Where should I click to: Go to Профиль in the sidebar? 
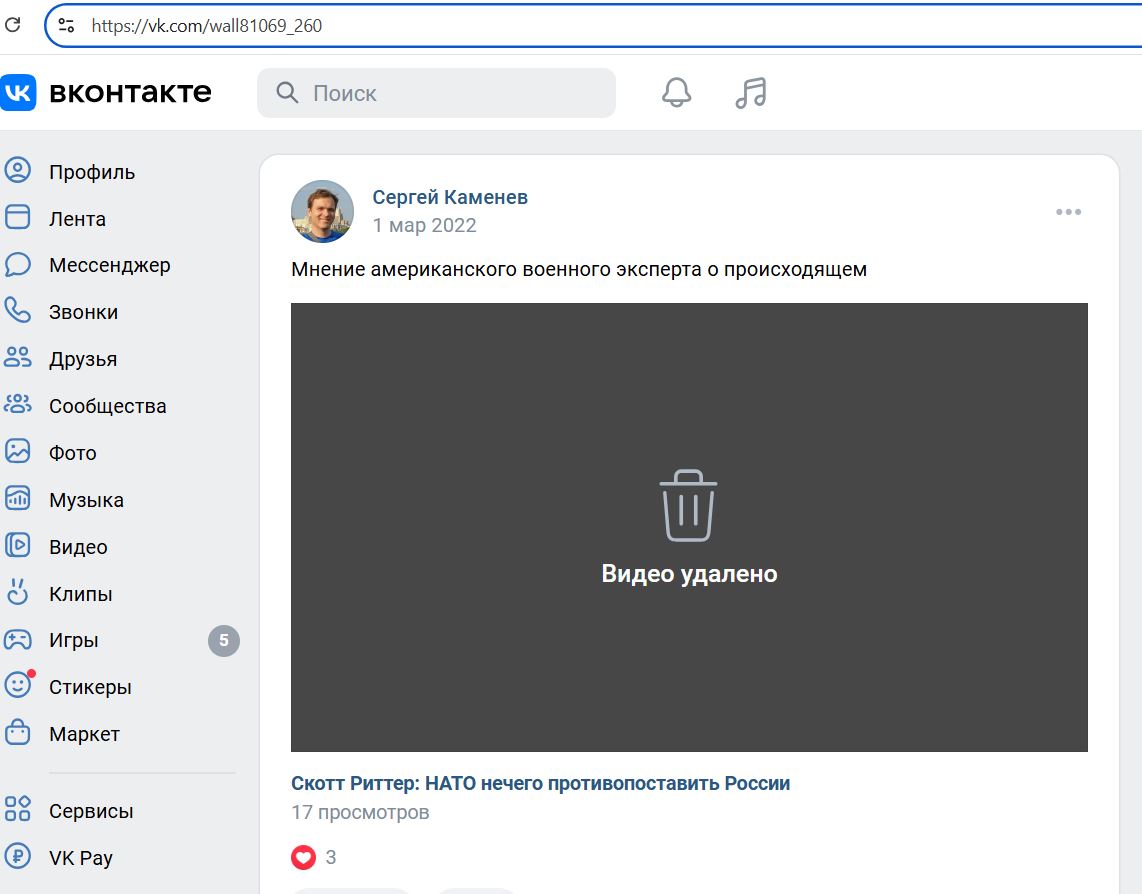(92, 172)
